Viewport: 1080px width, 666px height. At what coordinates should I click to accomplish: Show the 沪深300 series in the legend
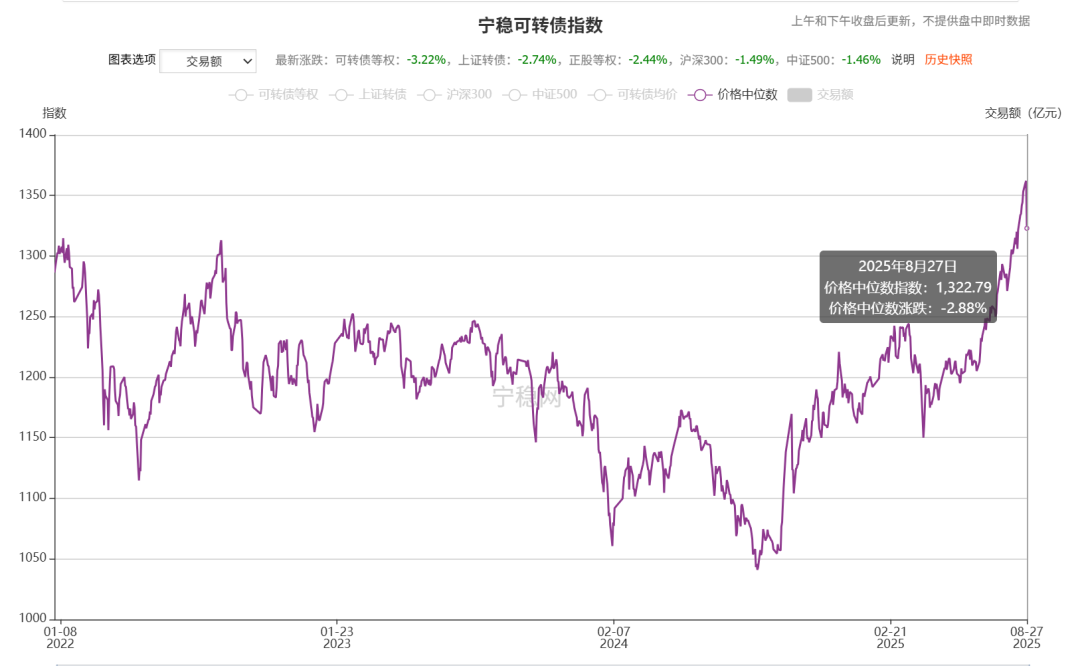(x=455, y=94)
